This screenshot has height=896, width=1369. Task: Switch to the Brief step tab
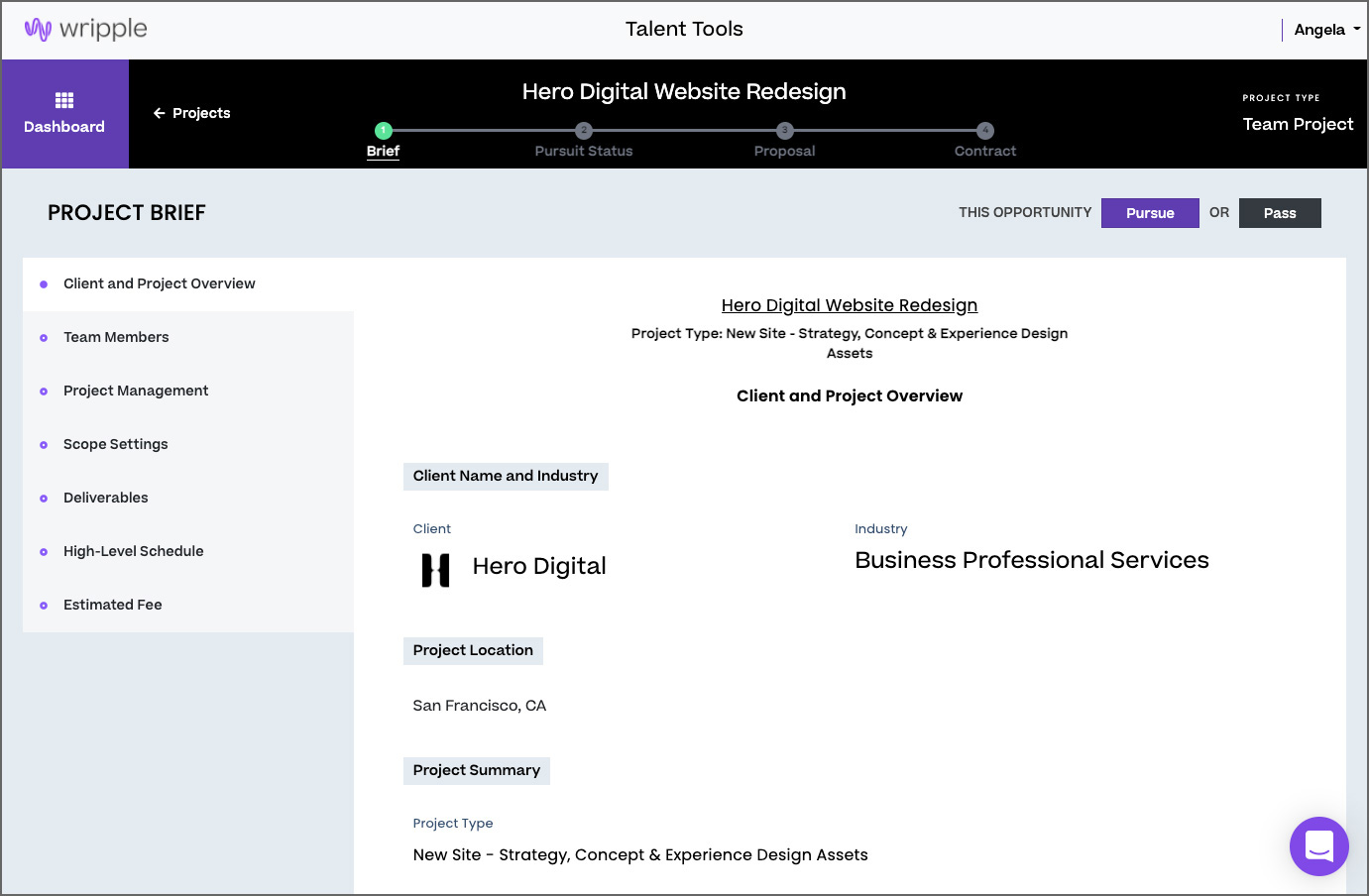383,151
